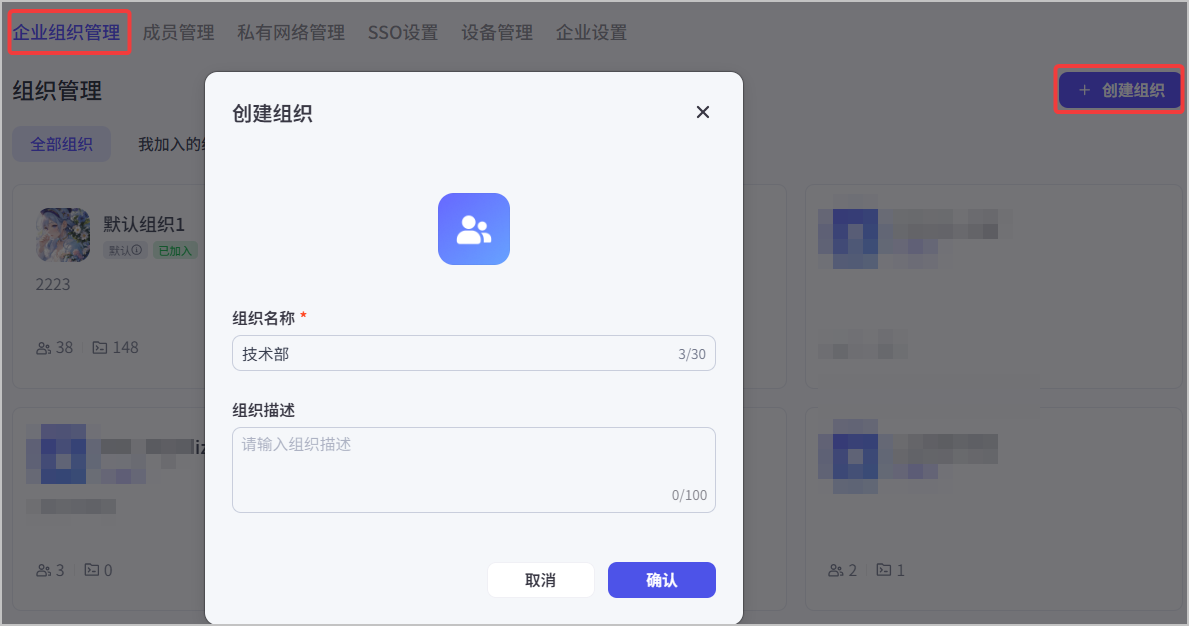The image size is (1189, 626).
Task: Focus the 组织名称 input containing 技术部
Action: coord(455,353)
